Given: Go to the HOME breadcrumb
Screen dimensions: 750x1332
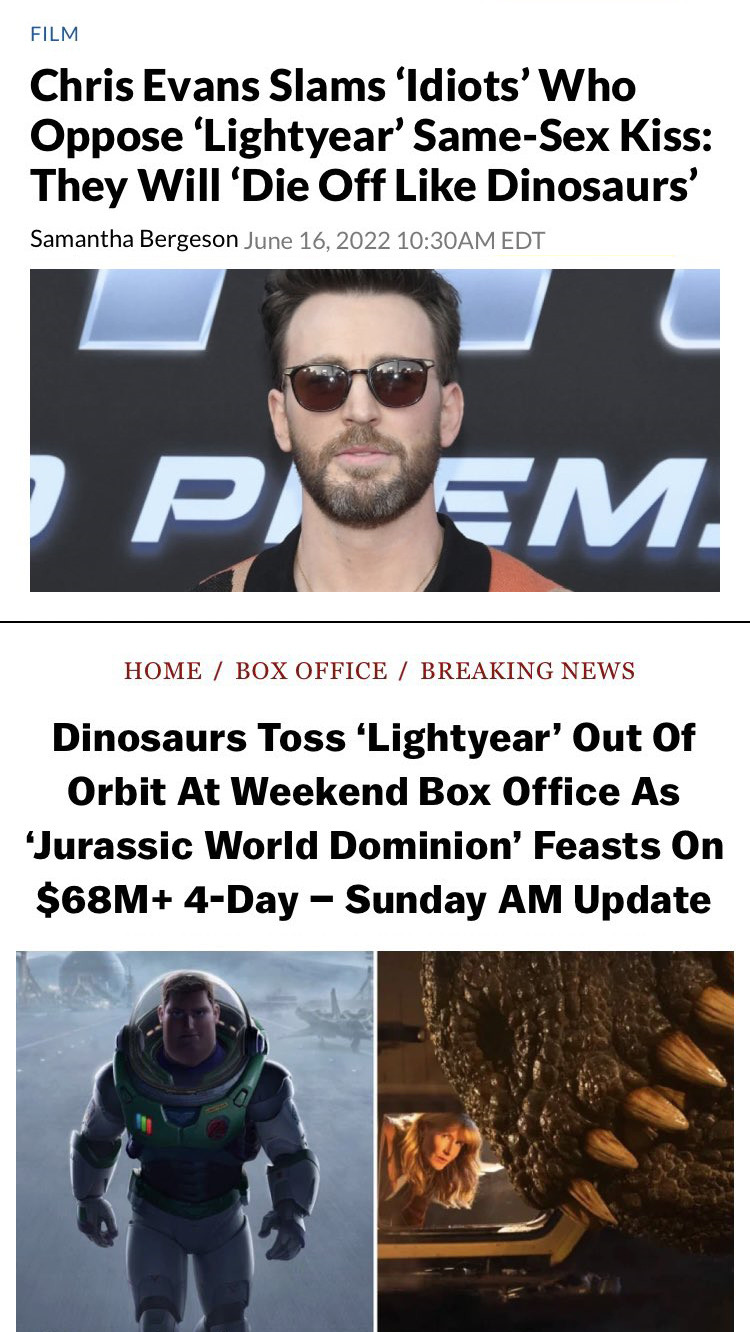Looking at the screenshot, I should point(163,671).
